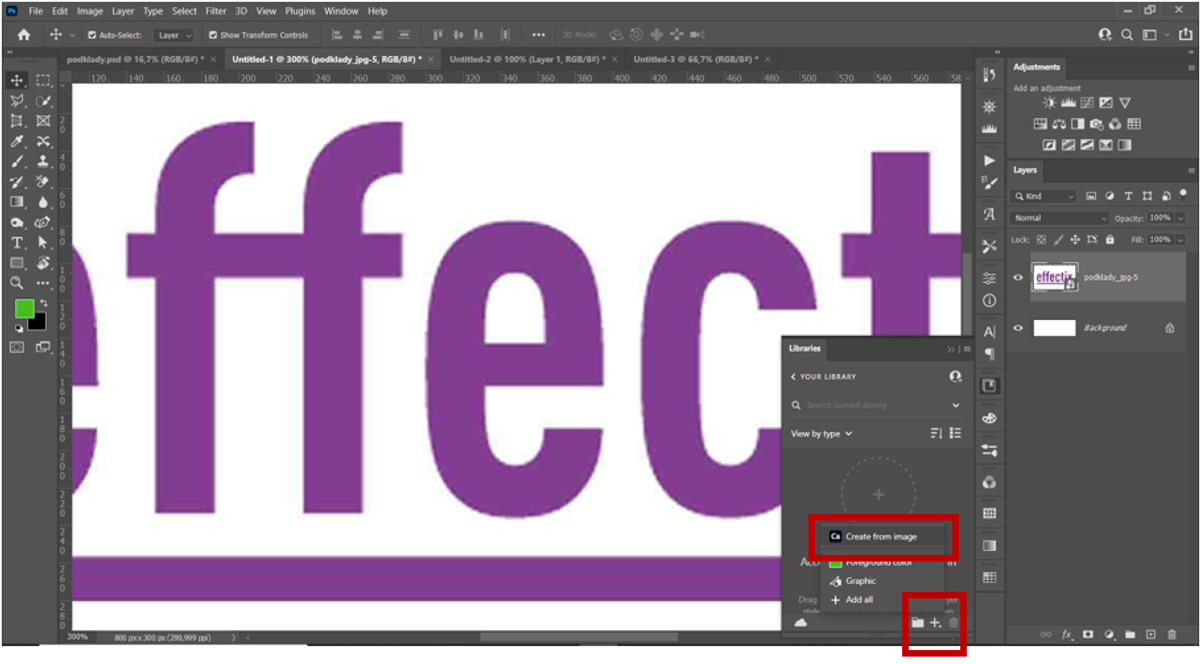
Task: Open the Auto-Select Layer dropdown
Action: 175,35
